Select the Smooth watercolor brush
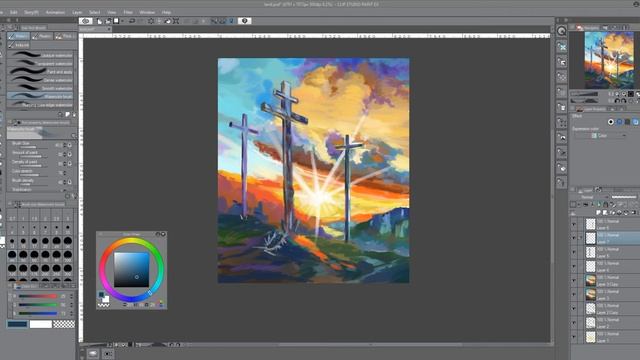 (40, 88)
